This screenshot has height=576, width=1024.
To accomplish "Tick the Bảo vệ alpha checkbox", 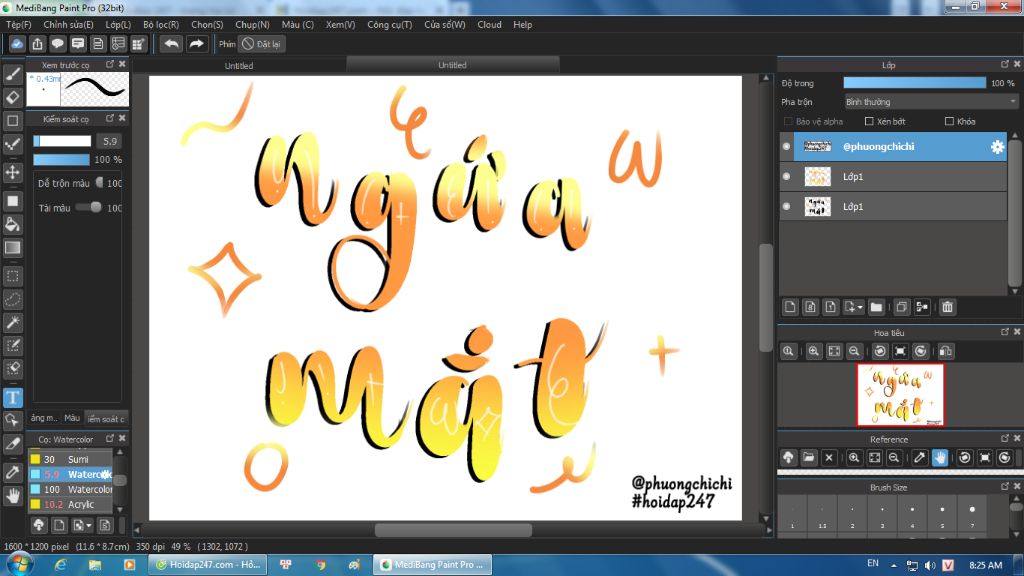I will pyautogui.click(x=788, y=121).
